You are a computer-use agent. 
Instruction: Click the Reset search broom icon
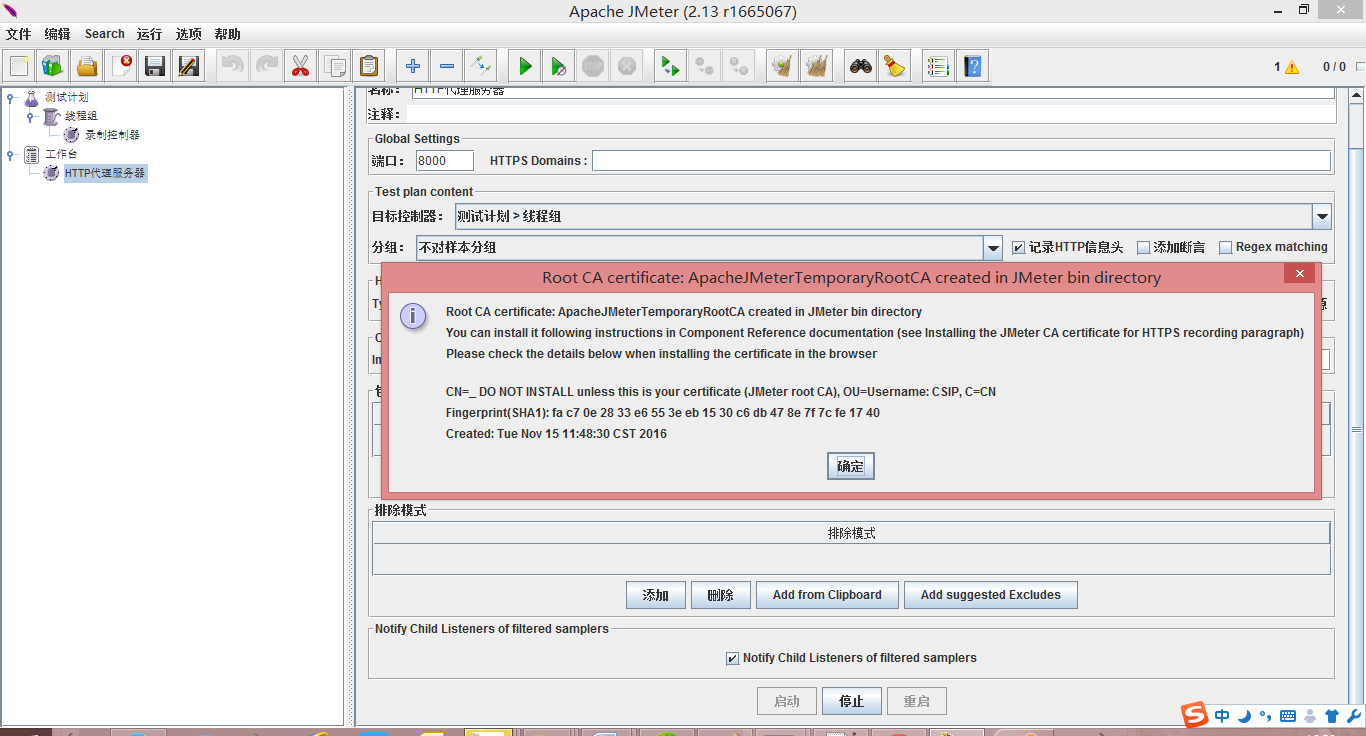point(894,67)
